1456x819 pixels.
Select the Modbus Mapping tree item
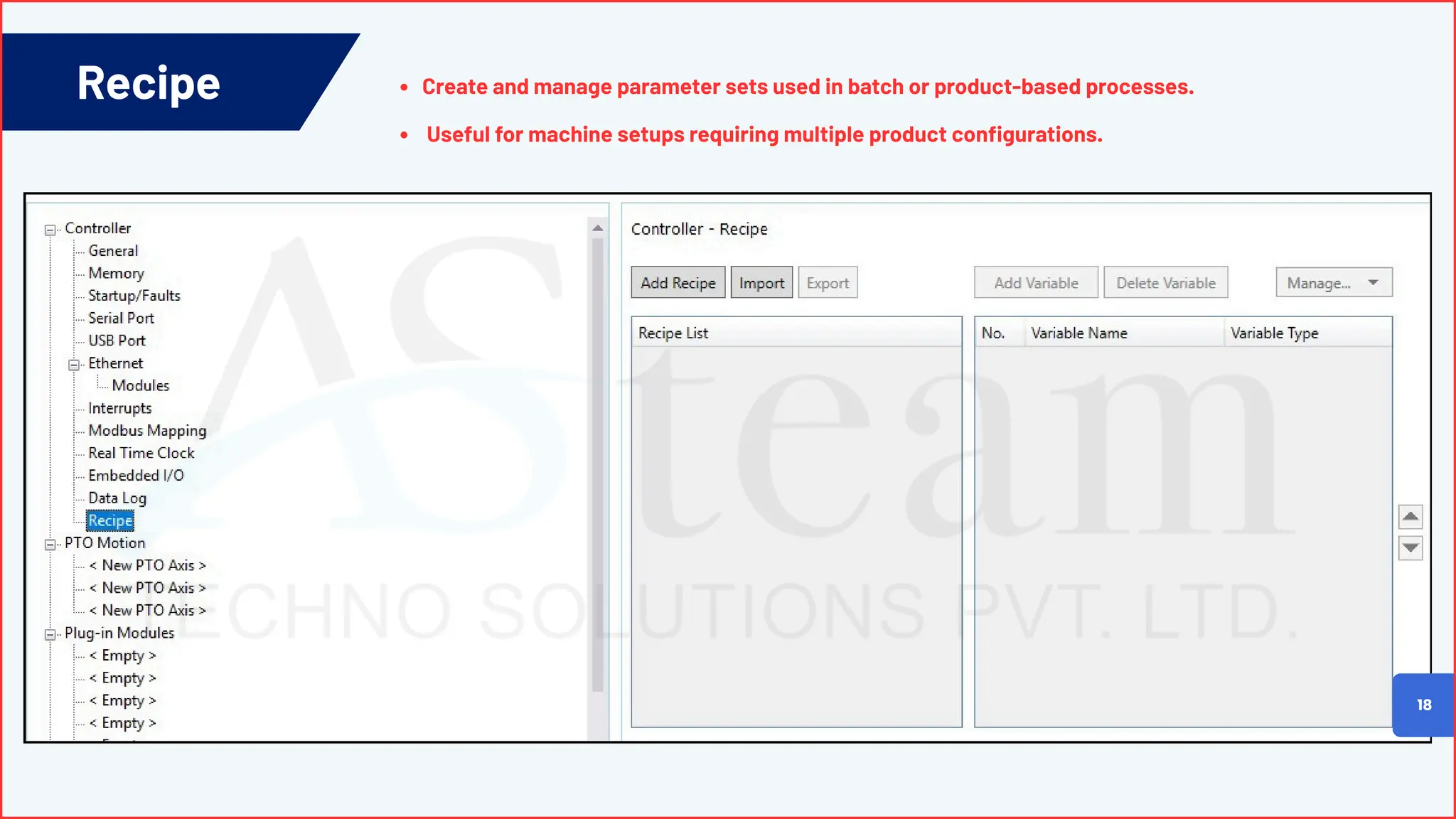pyautogui.click(x=147, y=431)
